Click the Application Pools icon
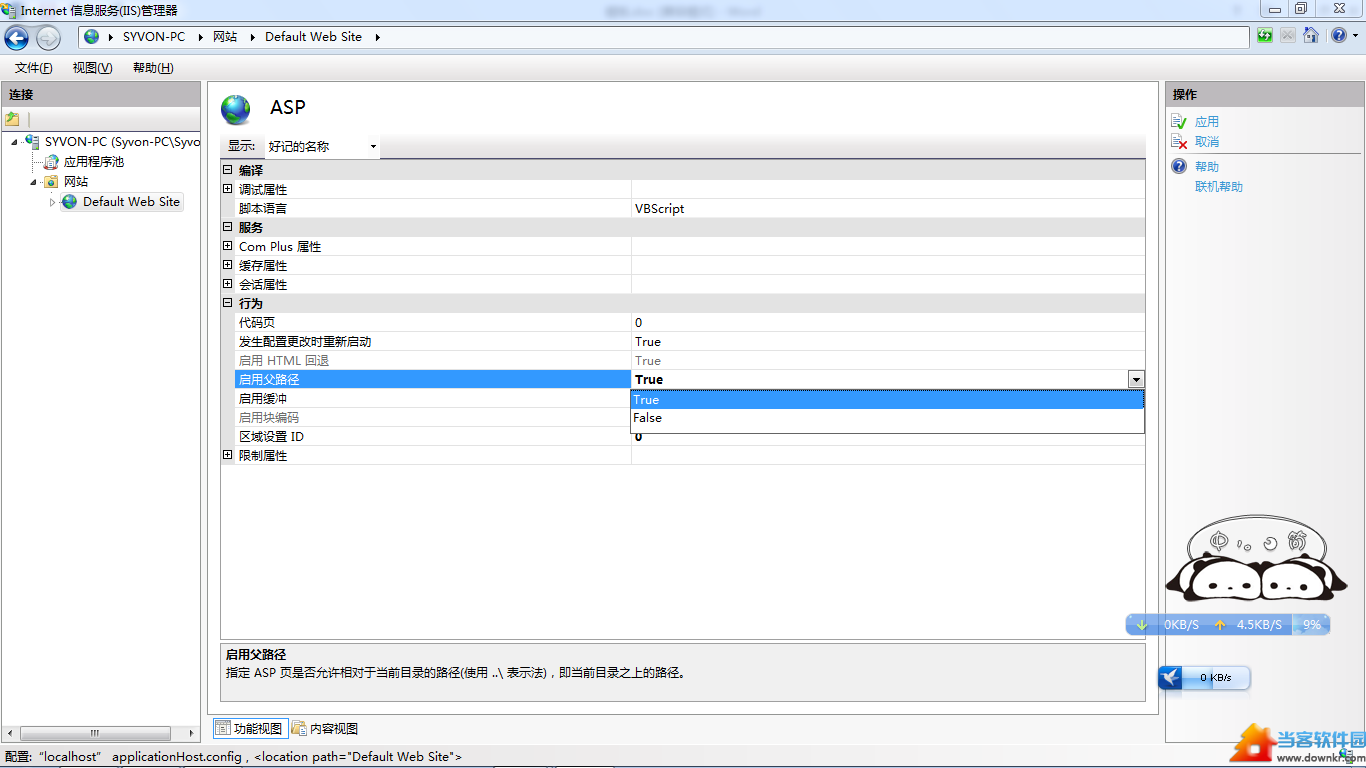1366x768 pixels. tap(51, 162)
